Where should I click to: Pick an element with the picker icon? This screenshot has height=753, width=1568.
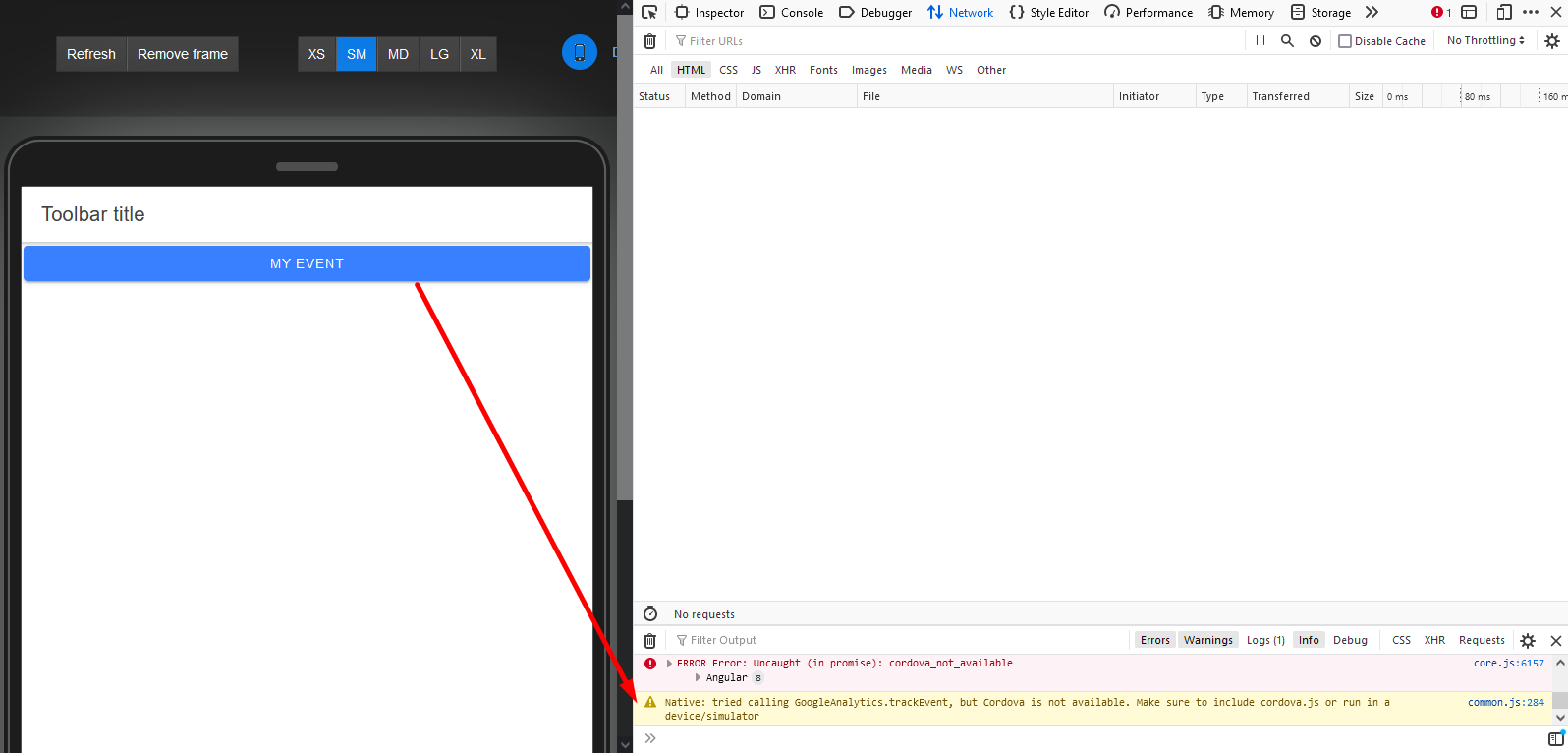click(x=649, y=12)
